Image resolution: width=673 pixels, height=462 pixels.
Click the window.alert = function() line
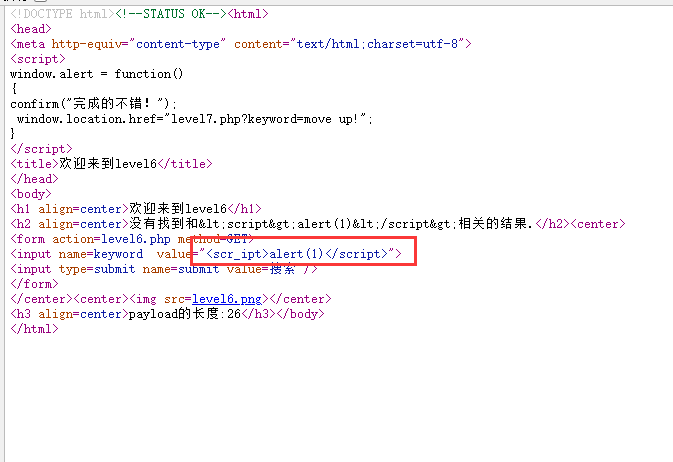tap(97, 74)
